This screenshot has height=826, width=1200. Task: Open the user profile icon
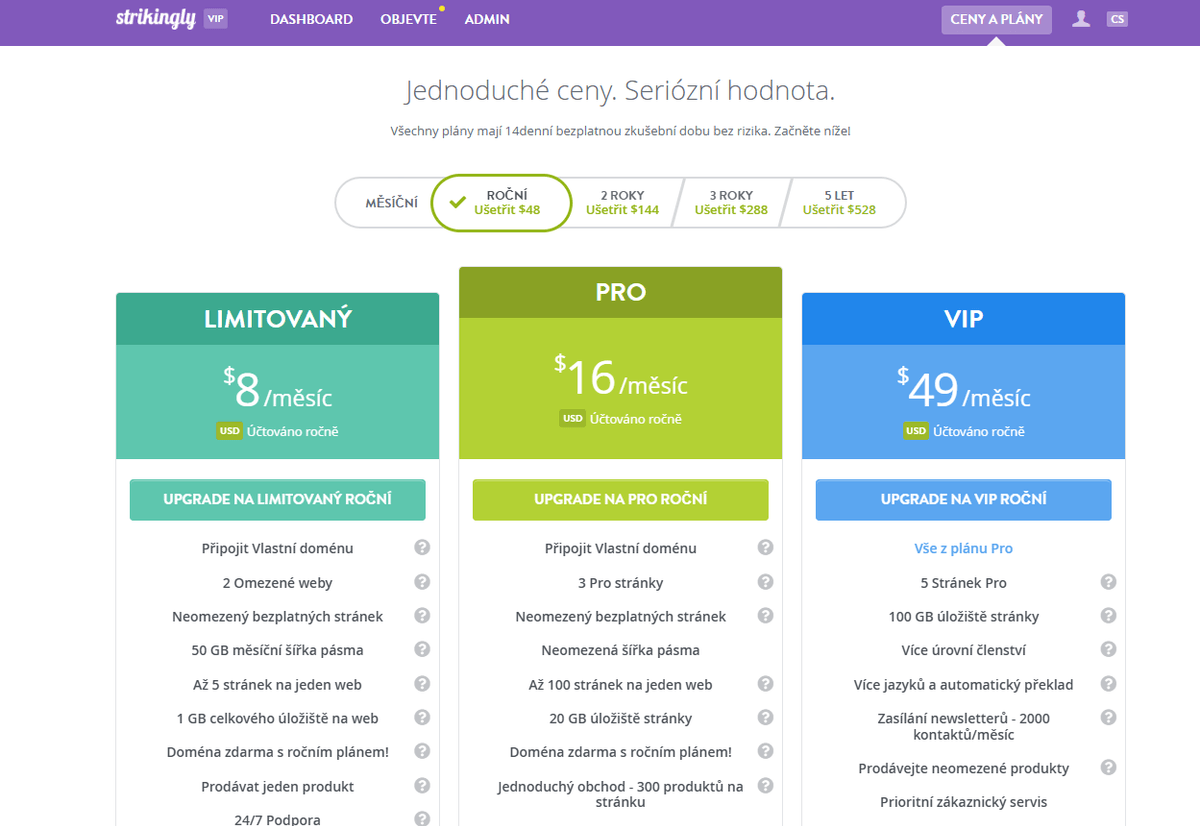[1081, 19]
